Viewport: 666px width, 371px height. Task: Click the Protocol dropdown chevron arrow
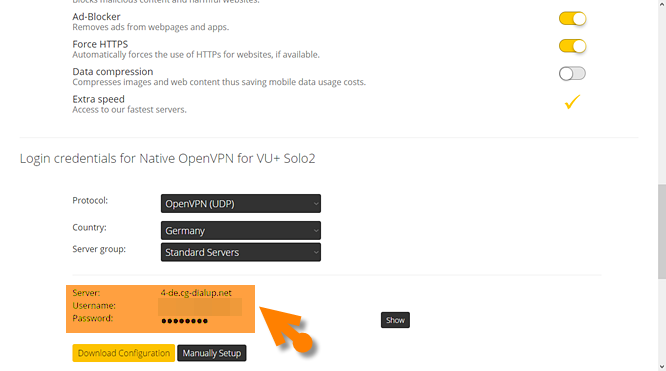point(316,204)
